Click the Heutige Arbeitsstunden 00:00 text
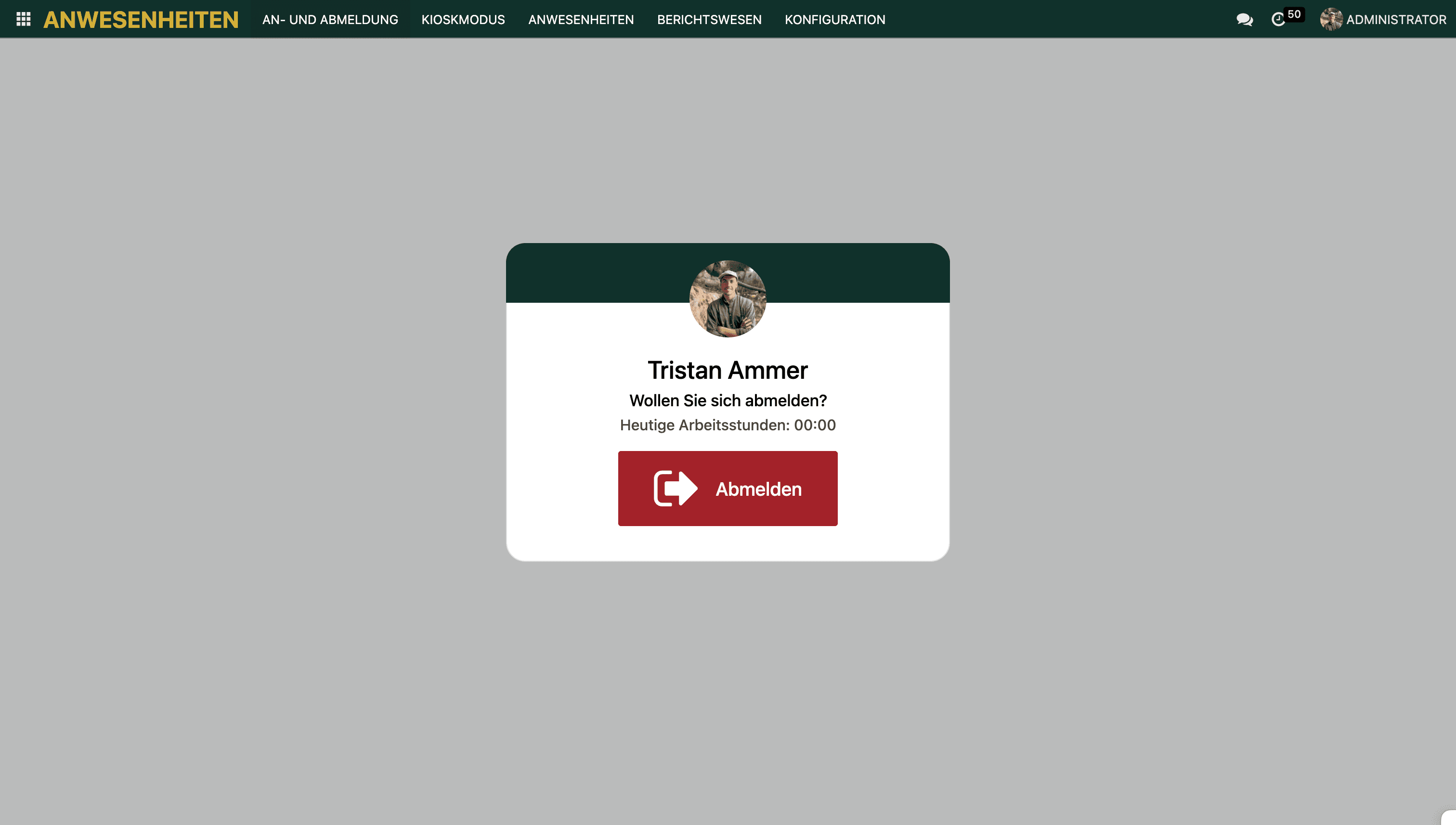The width and height of the screenshot is (1456, 825). pyautogui.click(x=727, y=425)
